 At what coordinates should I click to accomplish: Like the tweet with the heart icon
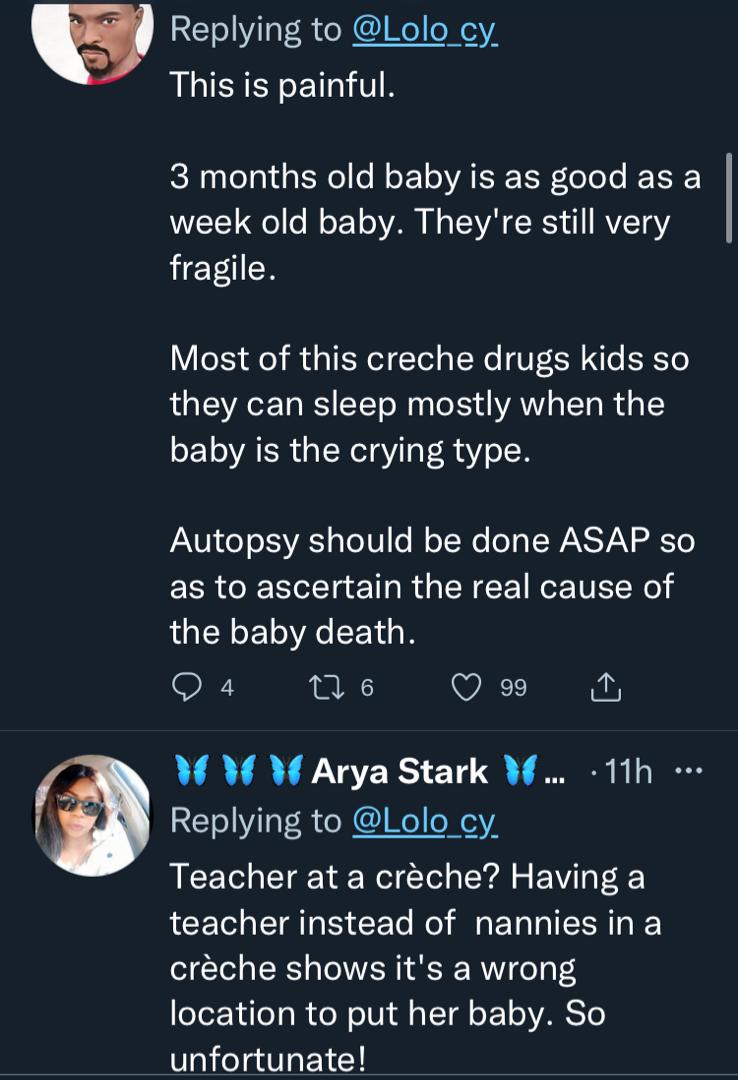[x=467, y=687]
